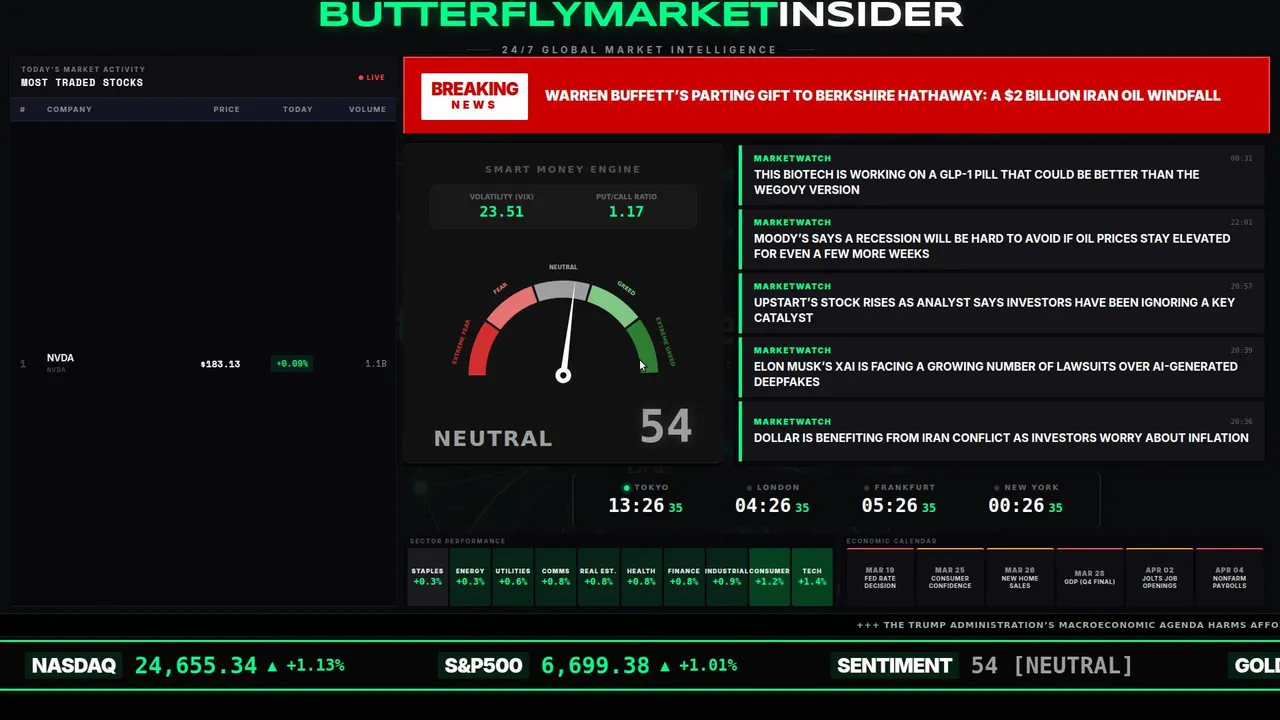1280x720 pixels.
Task: Sort stocks by the Price column header
Action: (226, 109)
